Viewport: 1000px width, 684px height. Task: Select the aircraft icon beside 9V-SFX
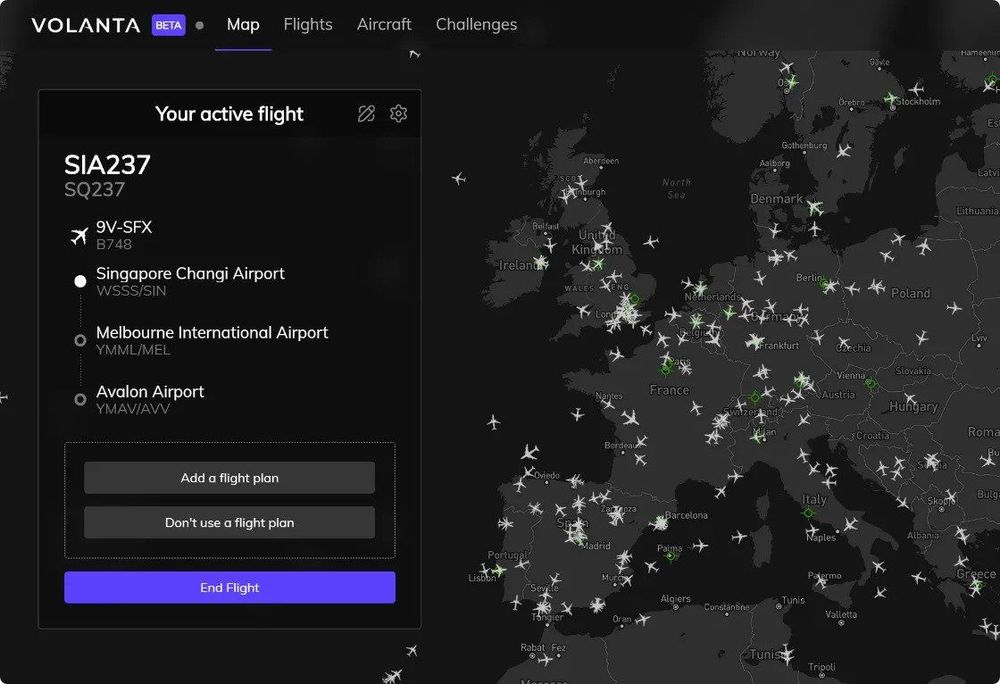pos(78,235)
